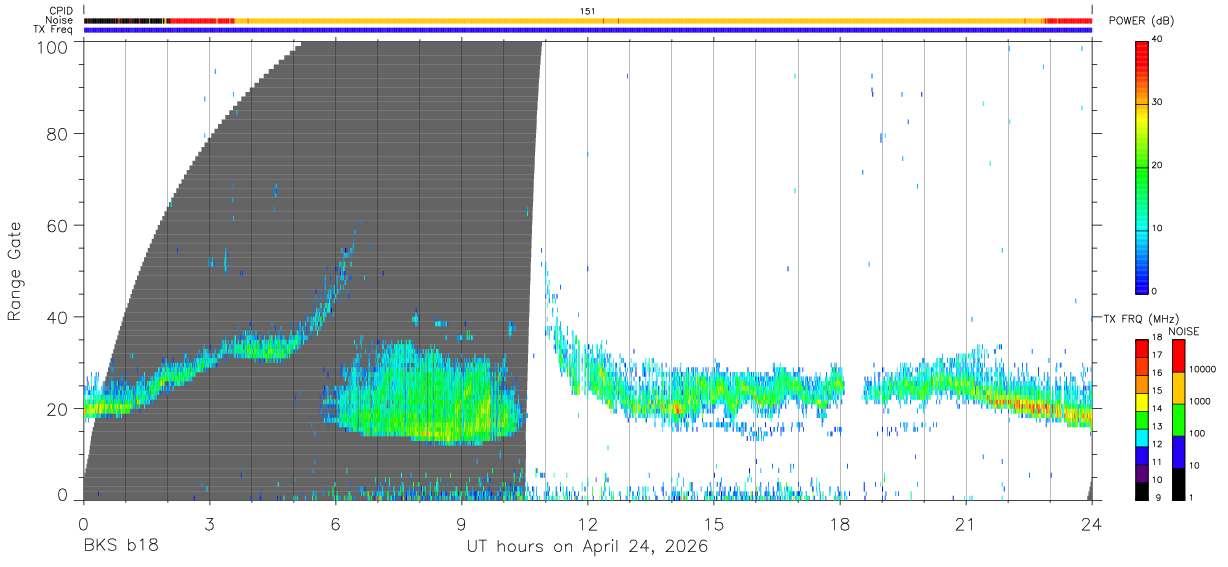
Task: Click the UT hours on April 24, 2026 title
Action: pos(587,547)
